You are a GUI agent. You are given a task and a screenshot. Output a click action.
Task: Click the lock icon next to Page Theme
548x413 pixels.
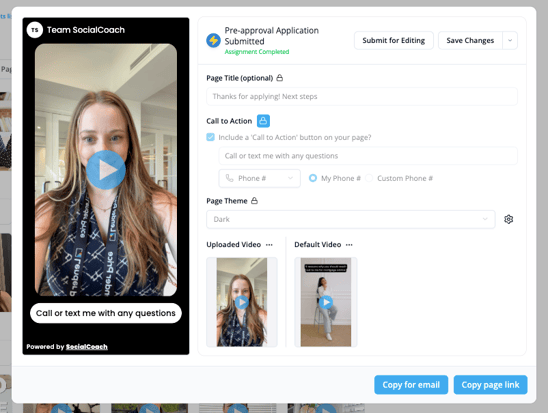(x=254, y=201)
